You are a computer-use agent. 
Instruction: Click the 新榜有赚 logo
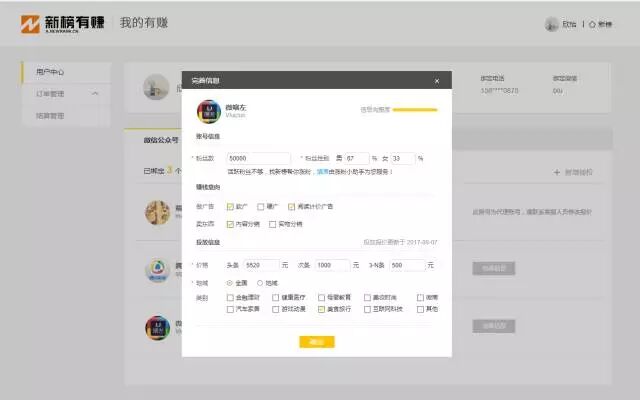62,22
